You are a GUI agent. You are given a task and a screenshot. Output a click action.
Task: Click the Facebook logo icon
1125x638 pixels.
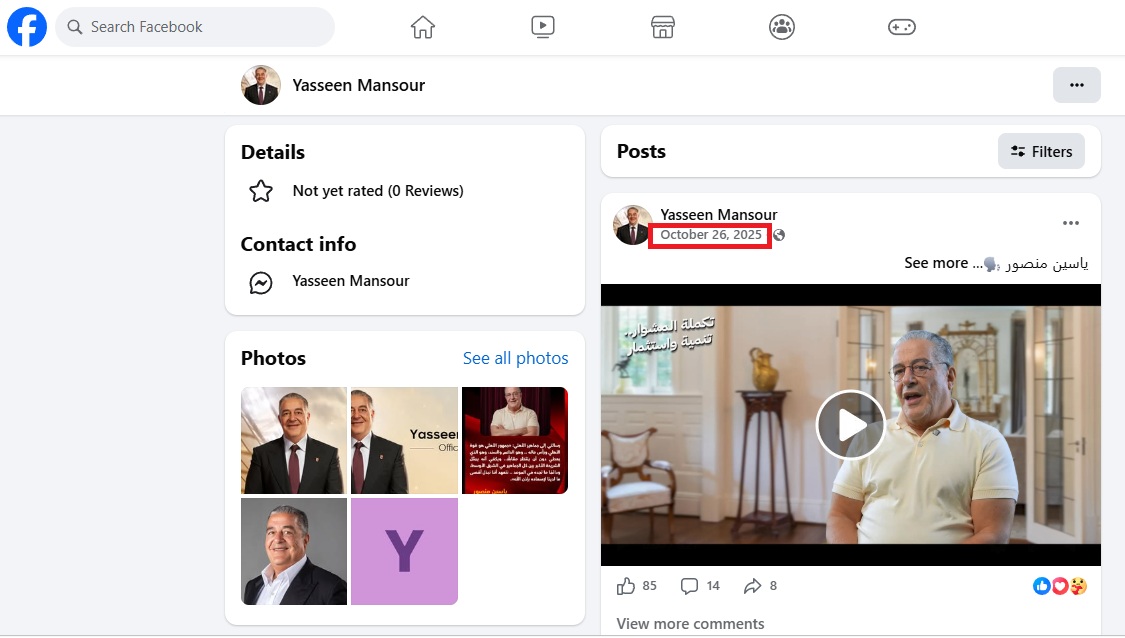pyautogui.click(x=27, y=27)
